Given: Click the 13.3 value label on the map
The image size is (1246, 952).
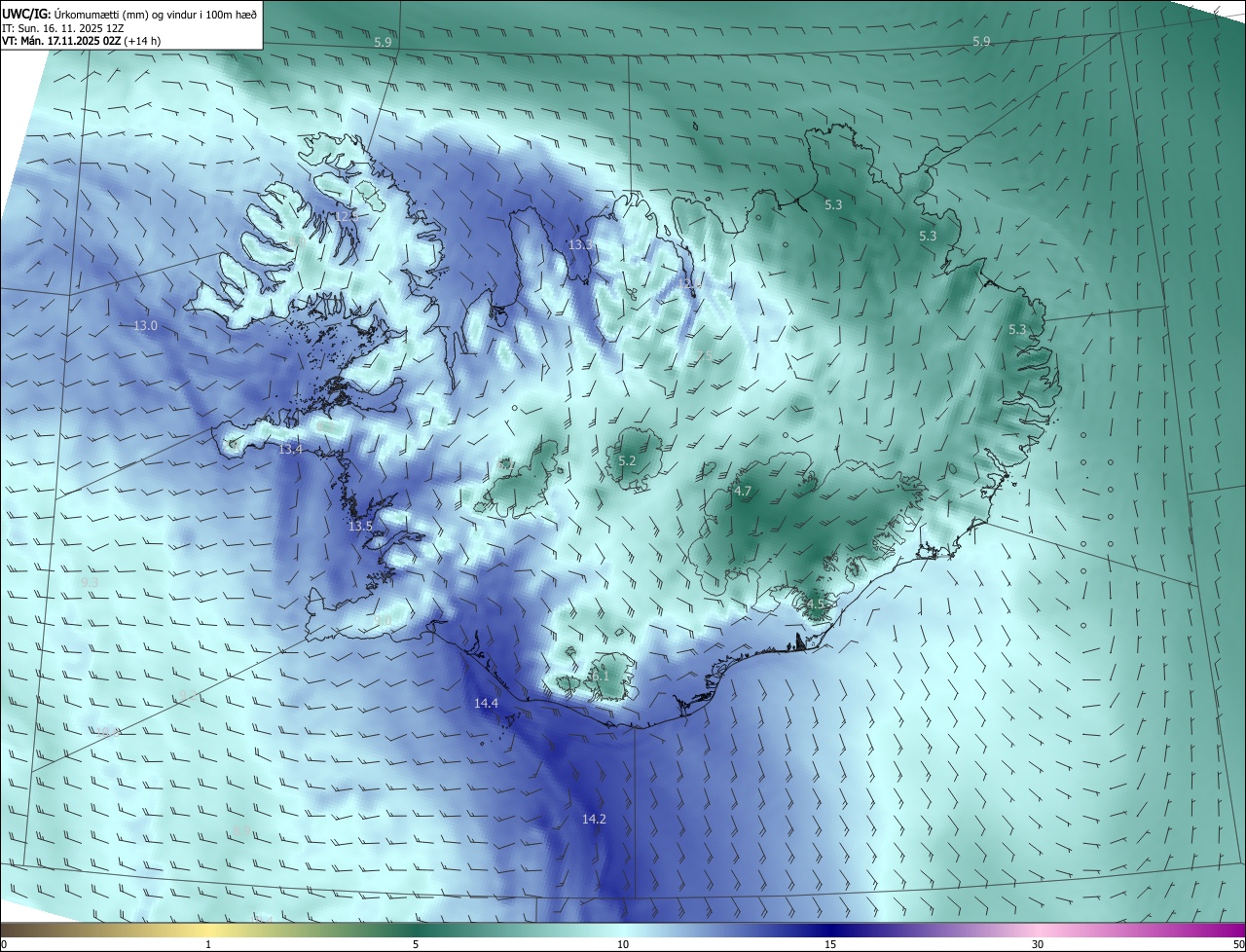Looking at the screenshot, I should (581, 244).
